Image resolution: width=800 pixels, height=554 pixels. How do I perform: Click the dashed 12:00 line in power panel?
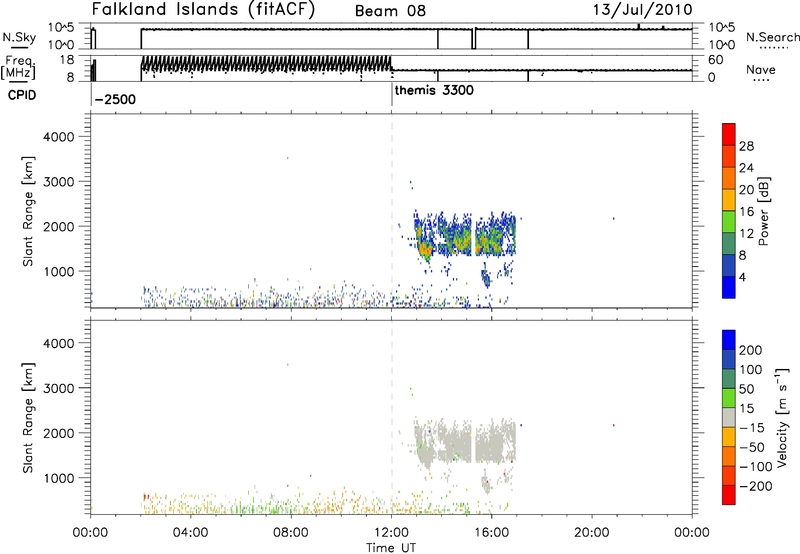click(x=392, y=211)
